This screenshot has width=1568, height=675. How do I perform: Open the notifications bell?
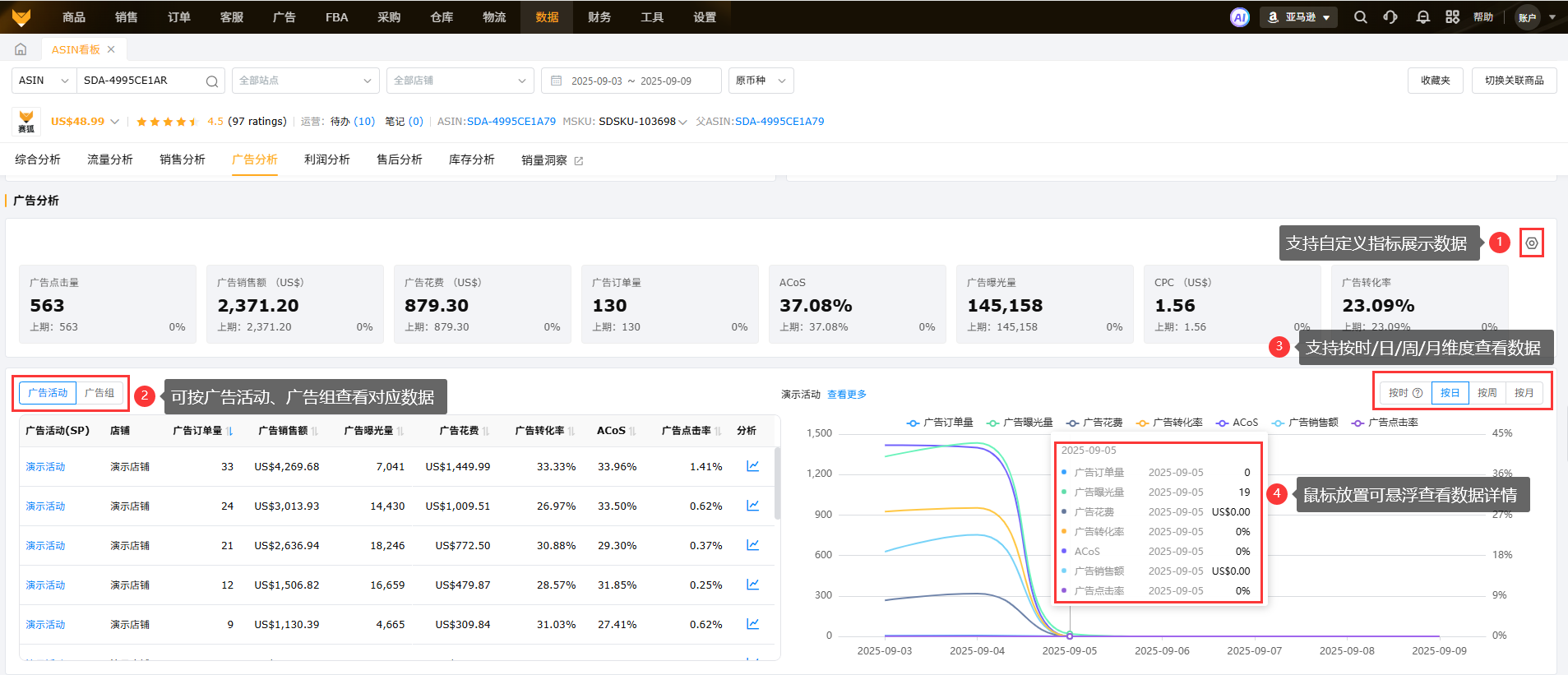[1422, 17]
